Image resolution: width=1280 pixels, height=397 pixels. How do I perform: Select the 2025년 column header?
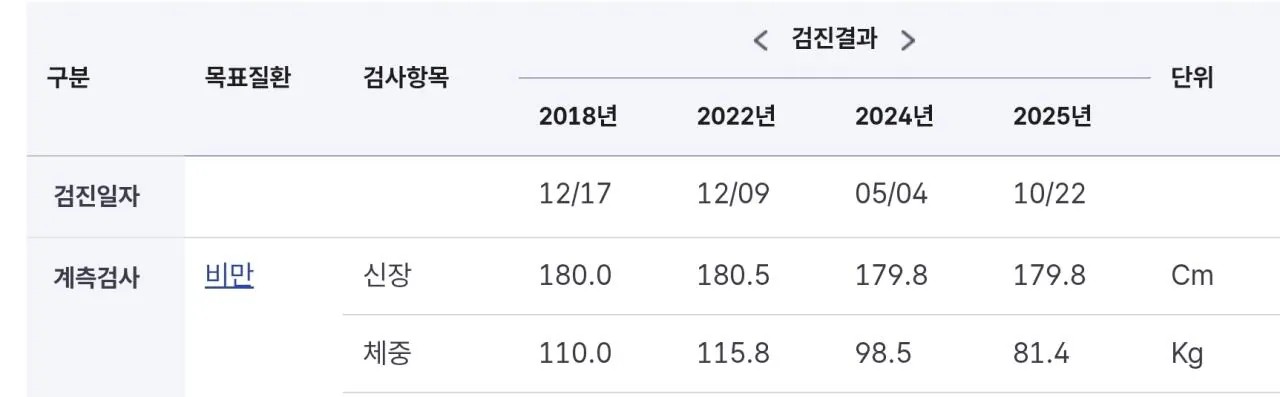click(1052, 116)
